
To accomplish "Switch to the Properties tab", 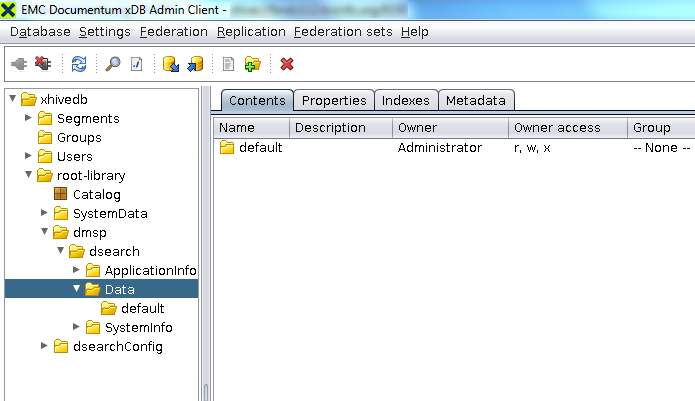I will tap(334, 101).
